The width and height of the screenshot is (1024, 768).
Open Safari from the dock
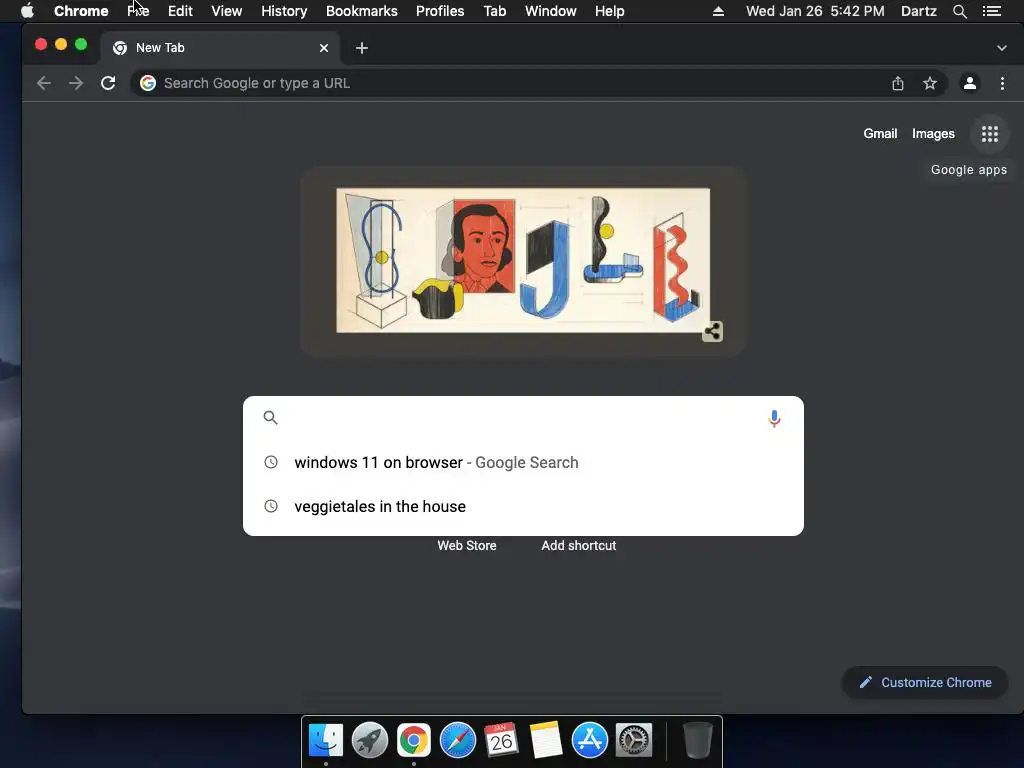[458, 740]
